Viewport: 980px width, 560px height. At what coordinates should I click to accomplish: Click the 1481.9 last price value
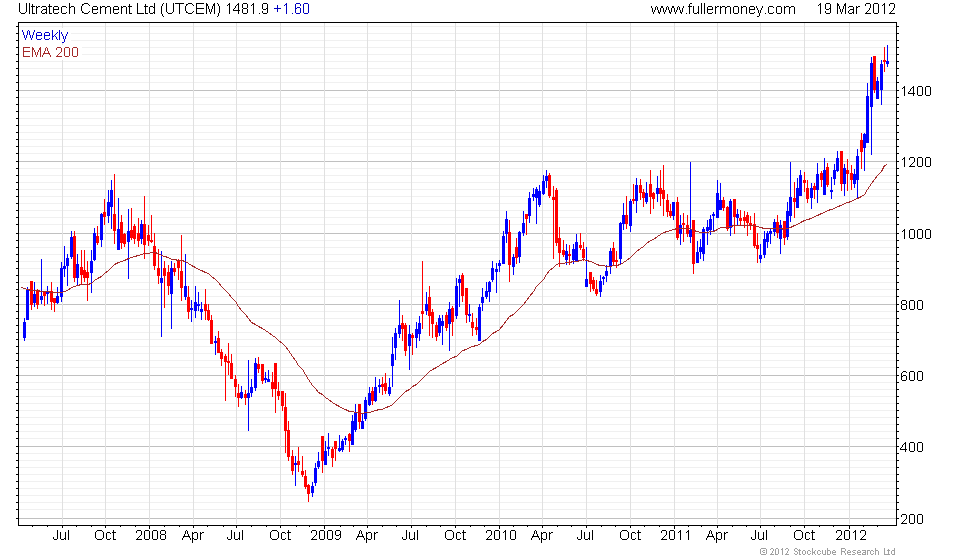click(x=248, y=9)
